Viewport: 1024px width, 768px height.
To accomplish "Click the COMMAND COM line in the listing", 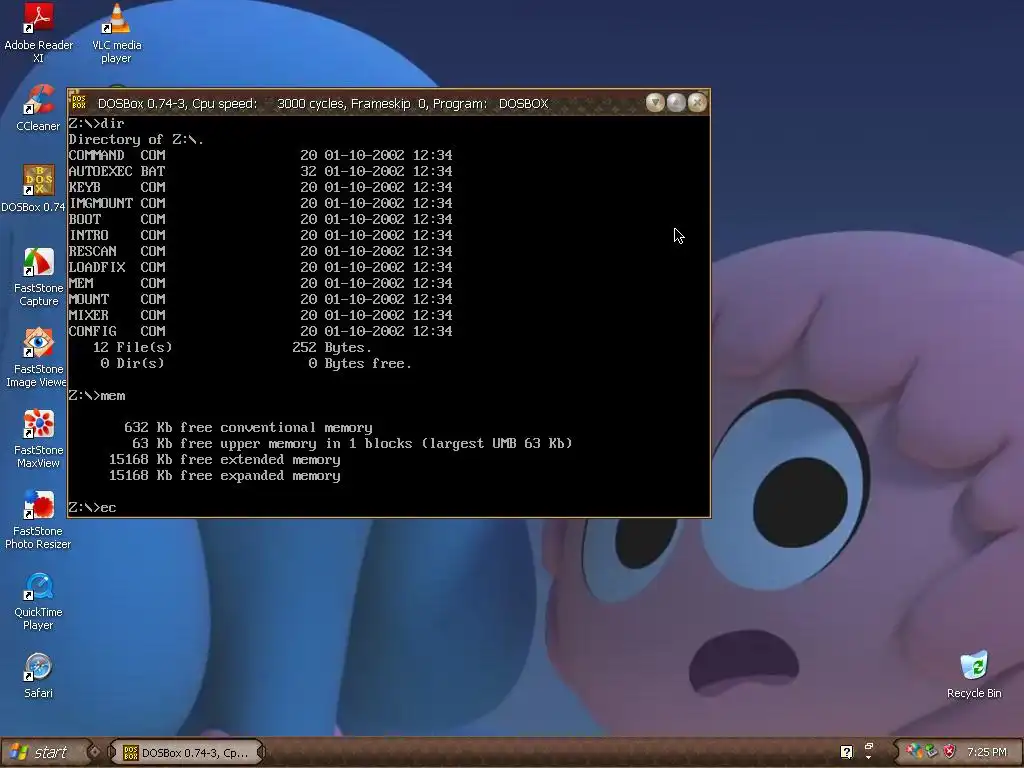I will coord(261,155).
